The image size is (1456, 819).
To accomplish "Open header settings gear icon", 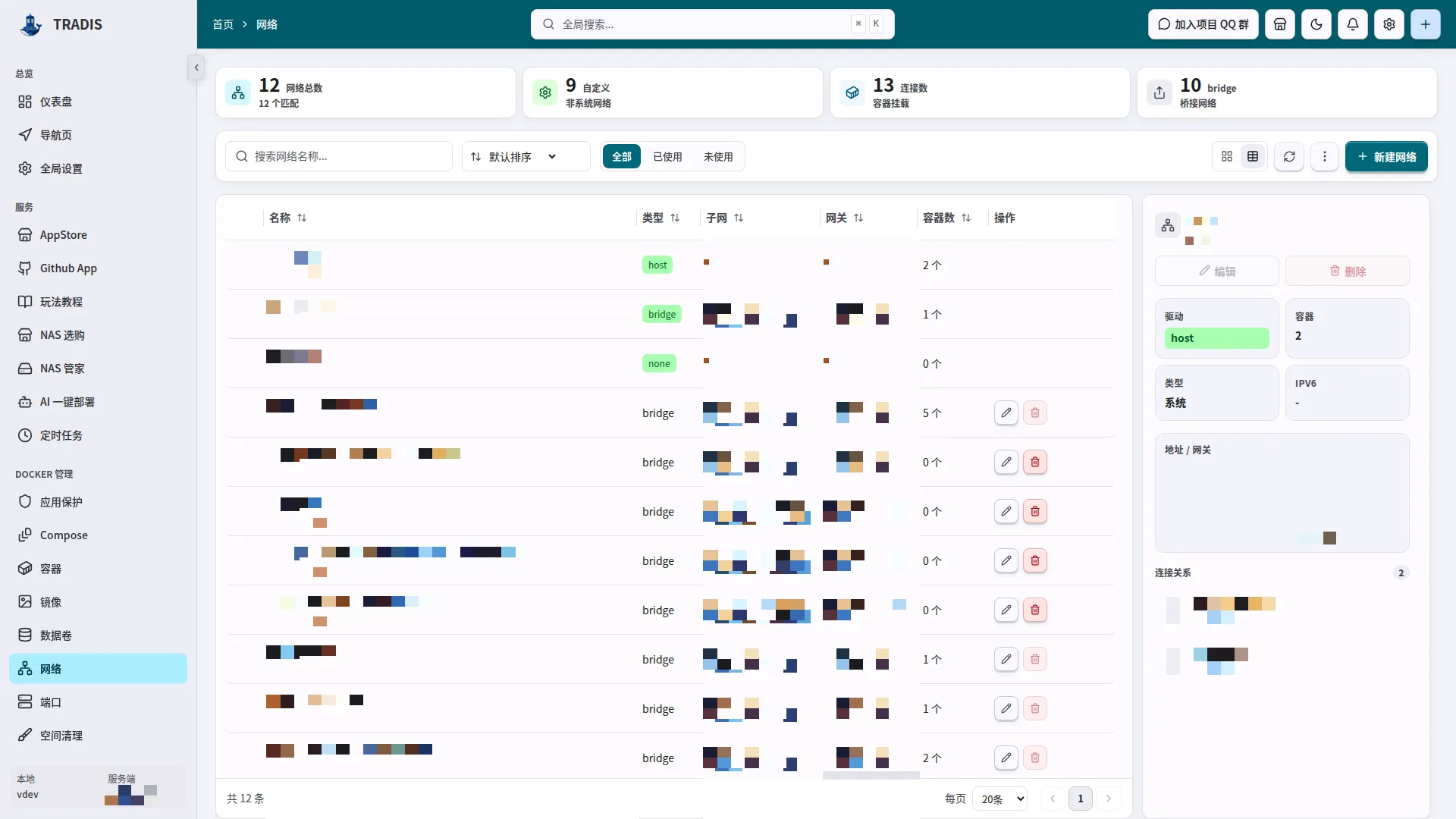I will pos(1389,24).
